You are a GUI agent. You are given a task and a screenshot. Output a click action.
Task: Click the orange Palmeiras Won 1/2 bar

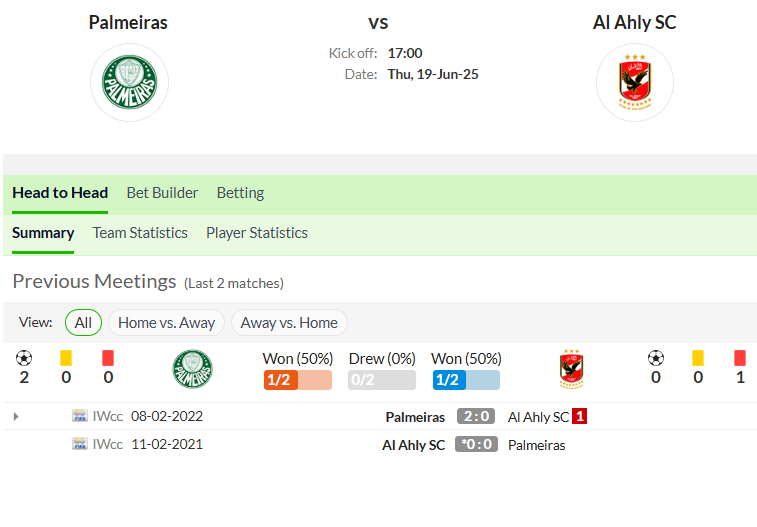298,380
